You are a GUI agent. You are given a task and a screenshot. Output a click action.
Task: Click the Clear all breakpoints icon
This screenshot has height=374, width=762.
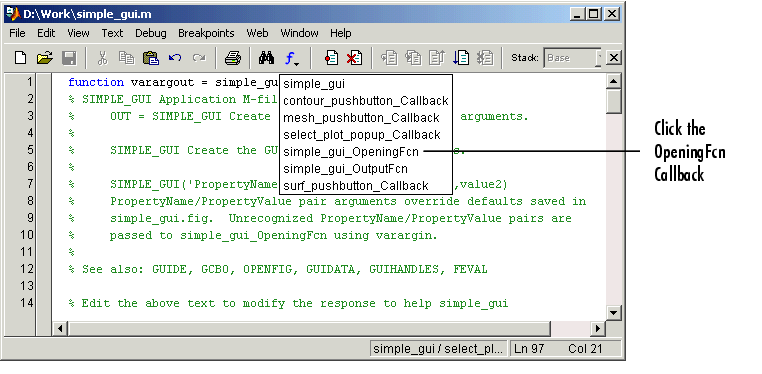[354, 58]
